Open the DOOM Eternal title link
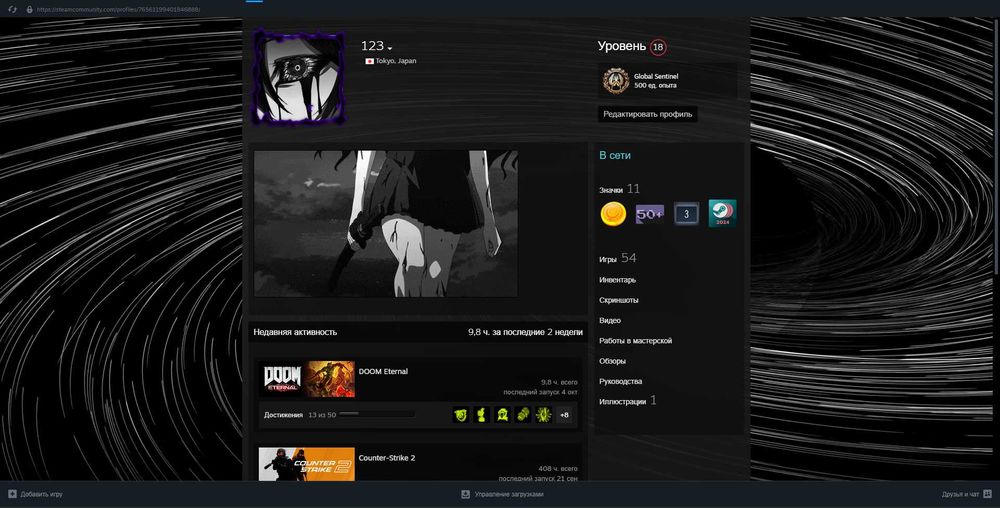This screenshot has height=508, width=1000. [383, 372]
